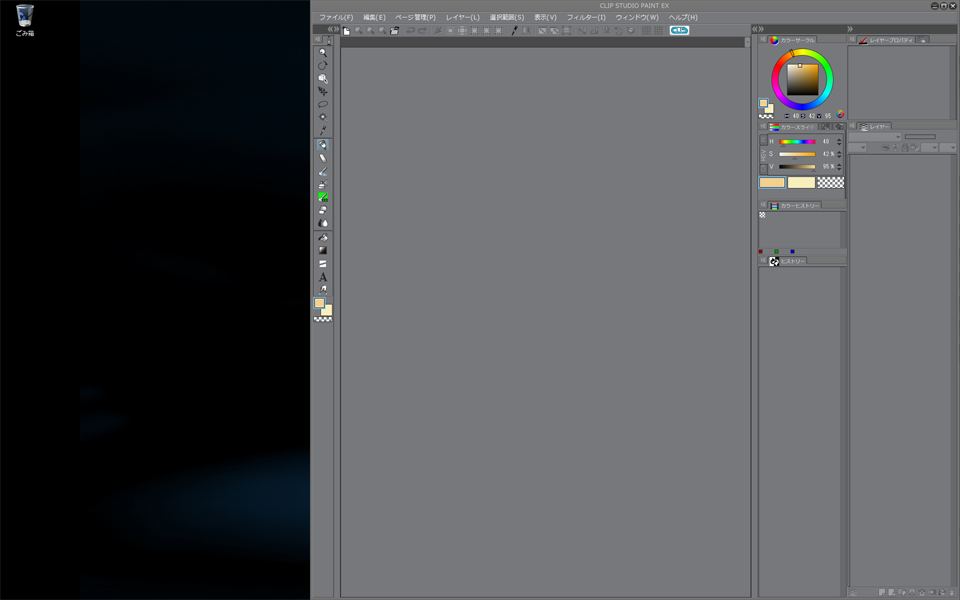The width and height of the screenshot is (960, 600).
Task: Open the ヒストリー panel tab
Action: click(788, 261)
